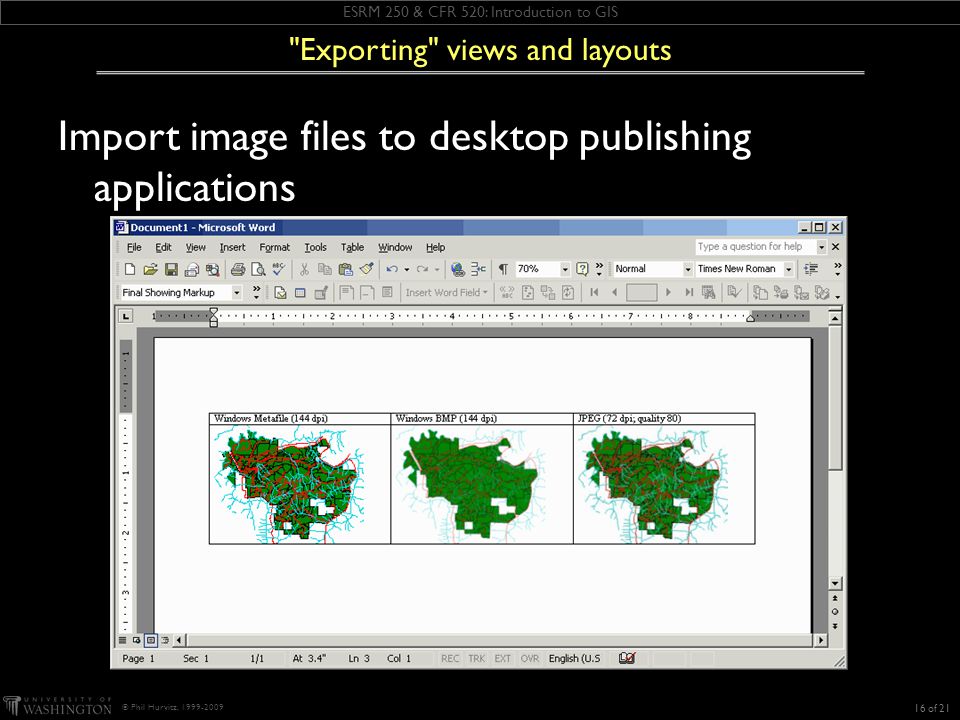Expand the help question box dropdown arrow
The width and height of the screenshot is (960, 720).
[821, 247]
